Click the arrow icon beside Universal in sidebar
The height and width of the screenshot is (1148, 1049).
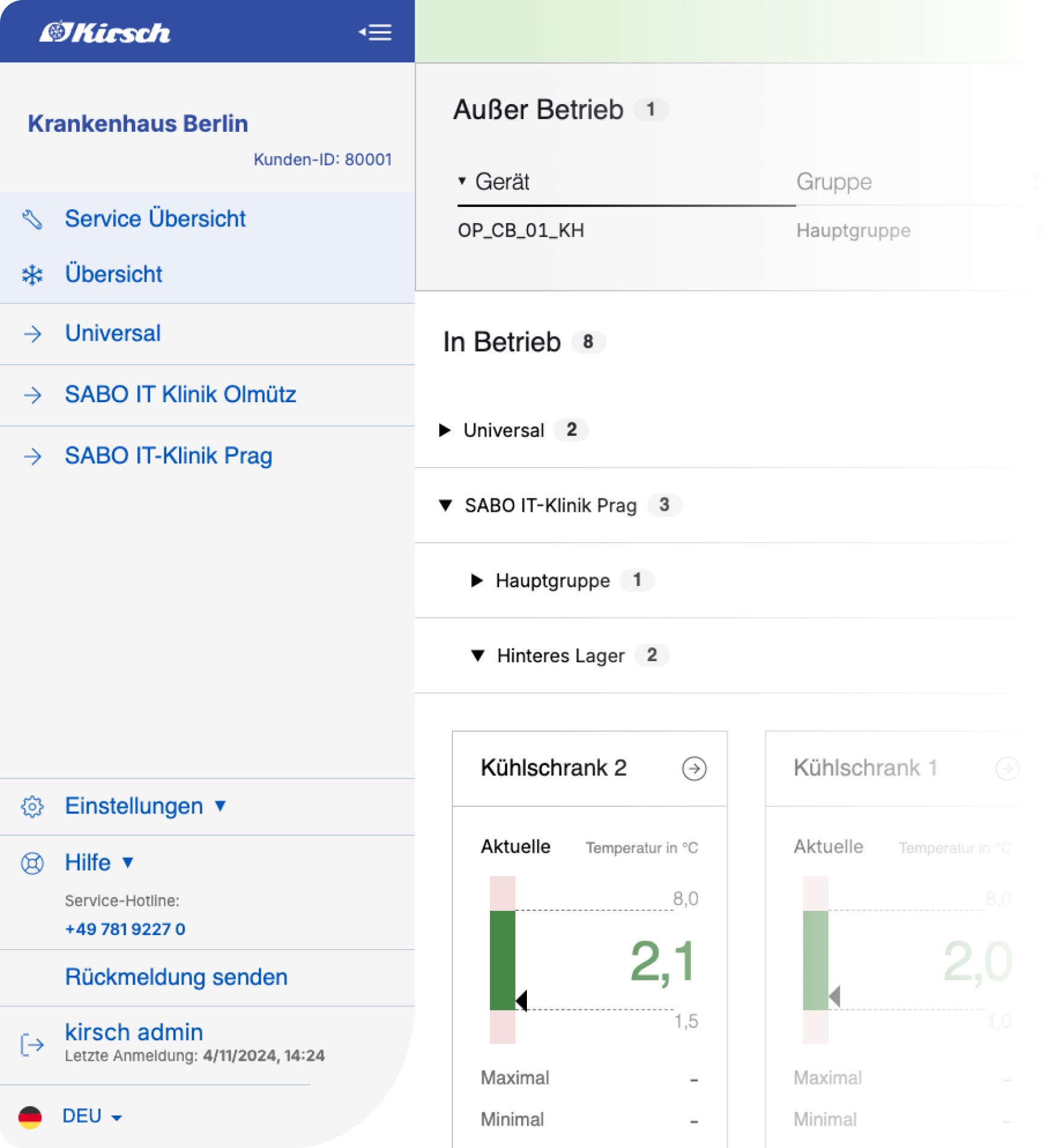(33, 334)
